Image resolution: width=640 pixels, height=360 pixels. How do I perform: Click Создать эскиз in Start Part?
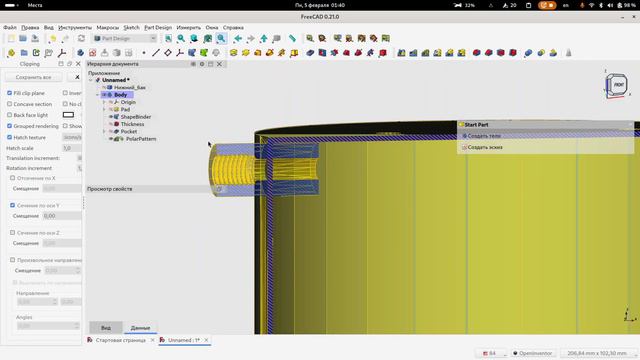[x=484, y=147]
